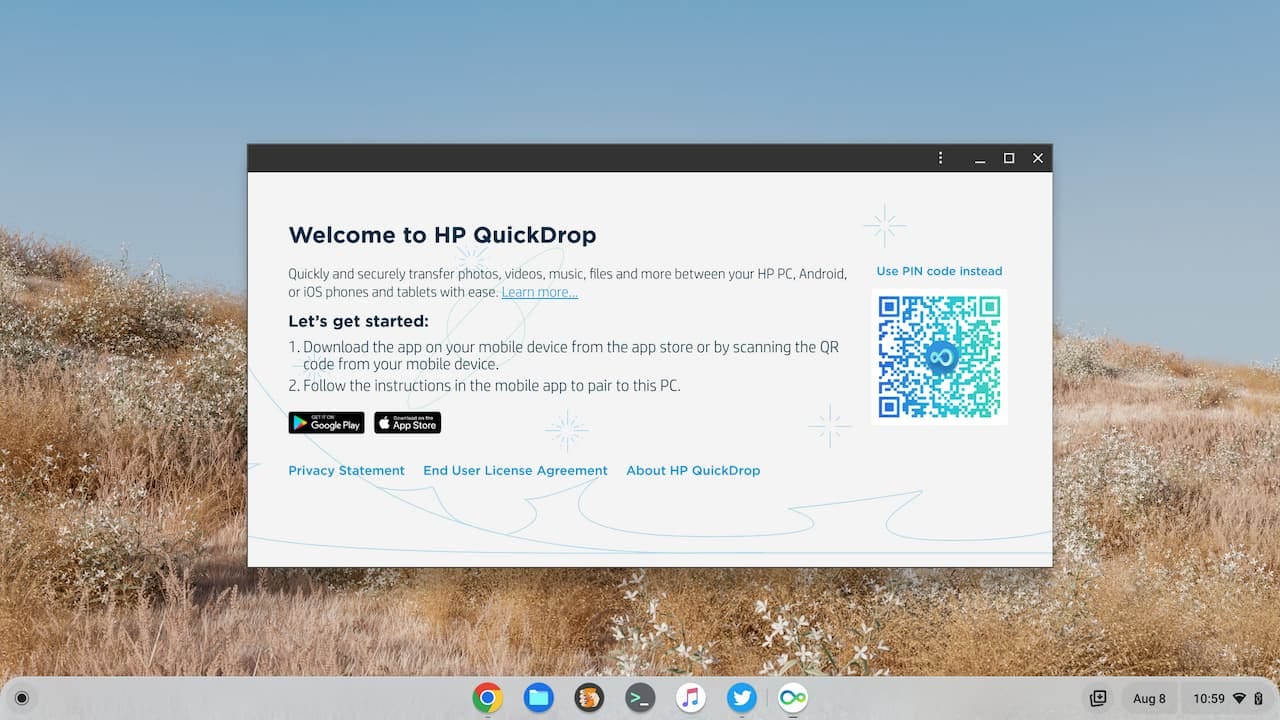The height and width of the screenshot is (720, 1280).
Task: Open the three-dot menu in the title bar
Action: [x=940, y=158]
